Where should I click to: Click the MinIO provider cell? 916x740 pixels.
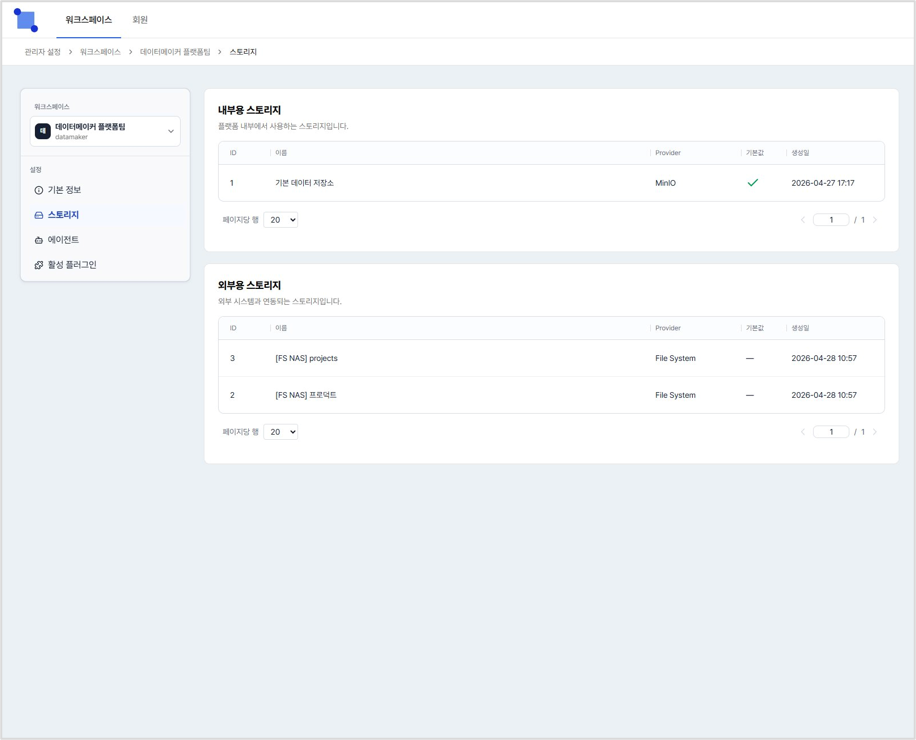click(x=665, y=183)
